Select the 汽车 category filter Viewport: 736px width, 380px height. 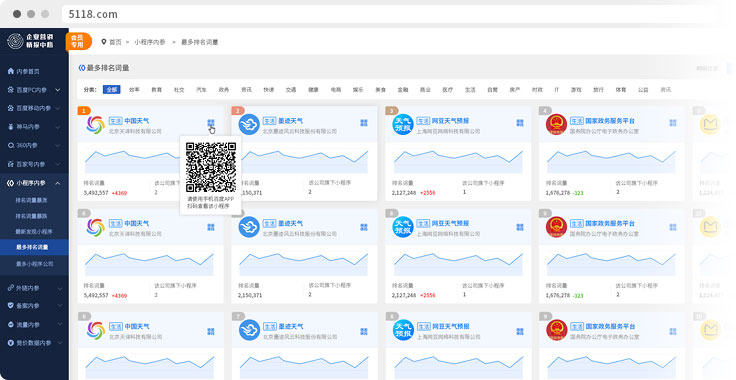201,90
